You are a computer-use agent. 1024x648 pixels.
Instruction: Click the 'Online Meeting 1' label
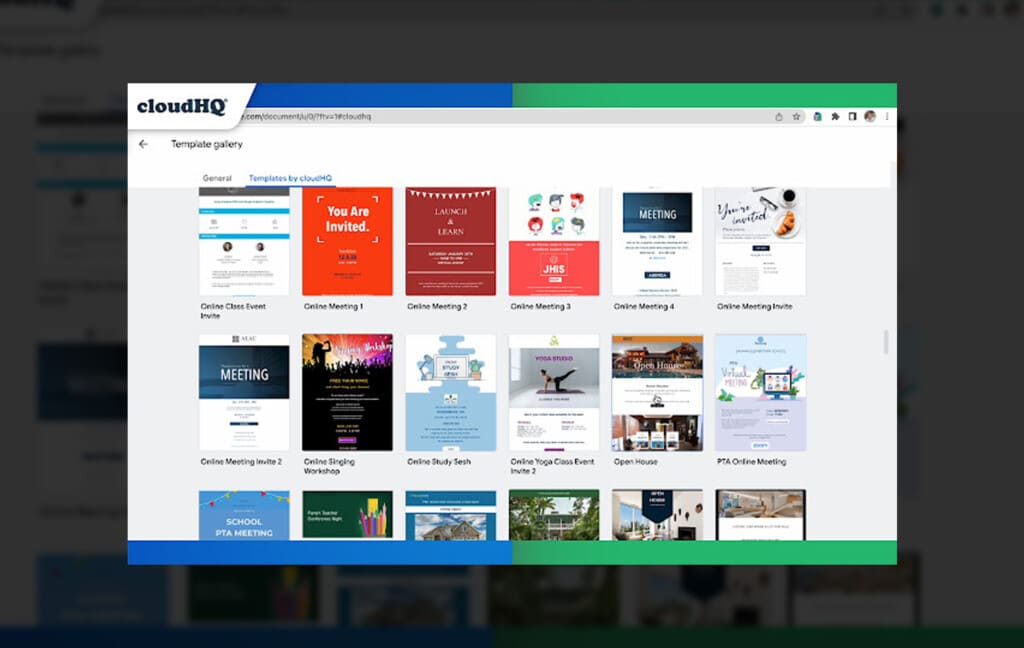coord(333,306)
